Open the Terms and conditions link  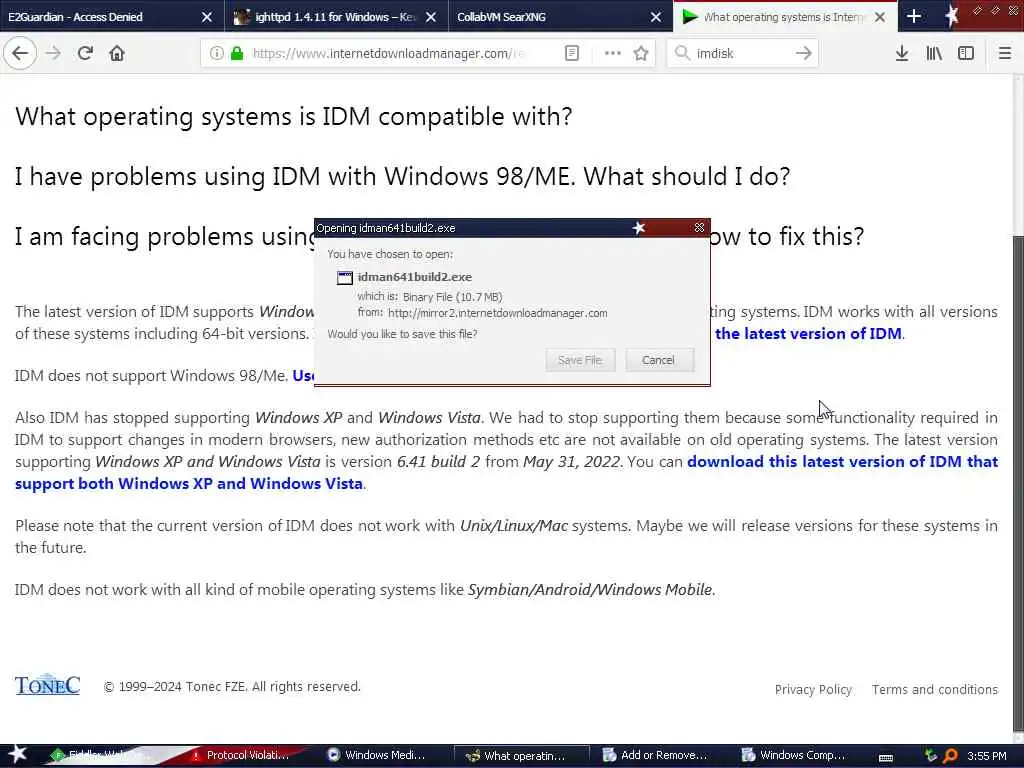coord(935,690)
